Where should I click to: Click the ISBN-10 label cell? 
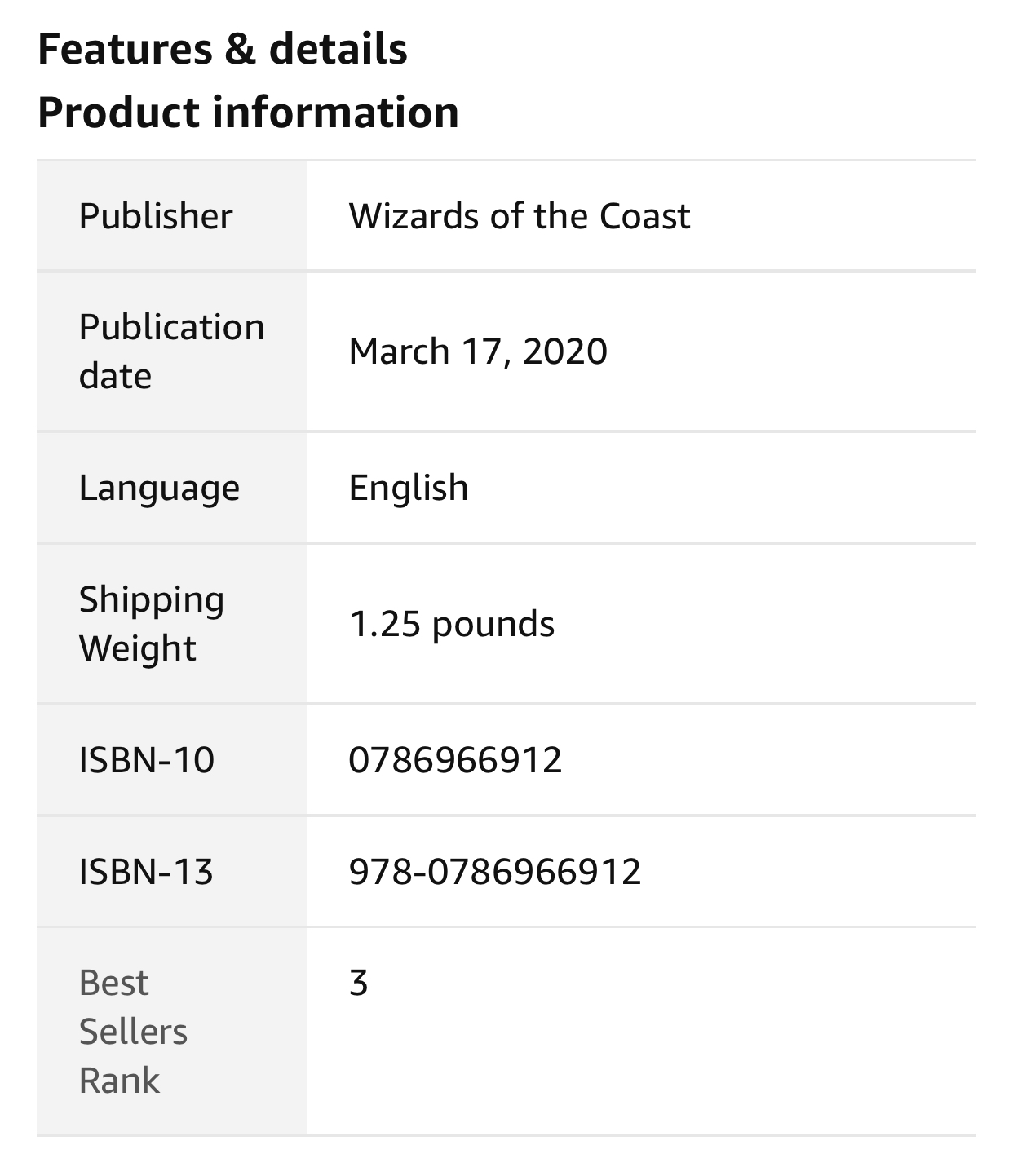click(x=172, y=760)
